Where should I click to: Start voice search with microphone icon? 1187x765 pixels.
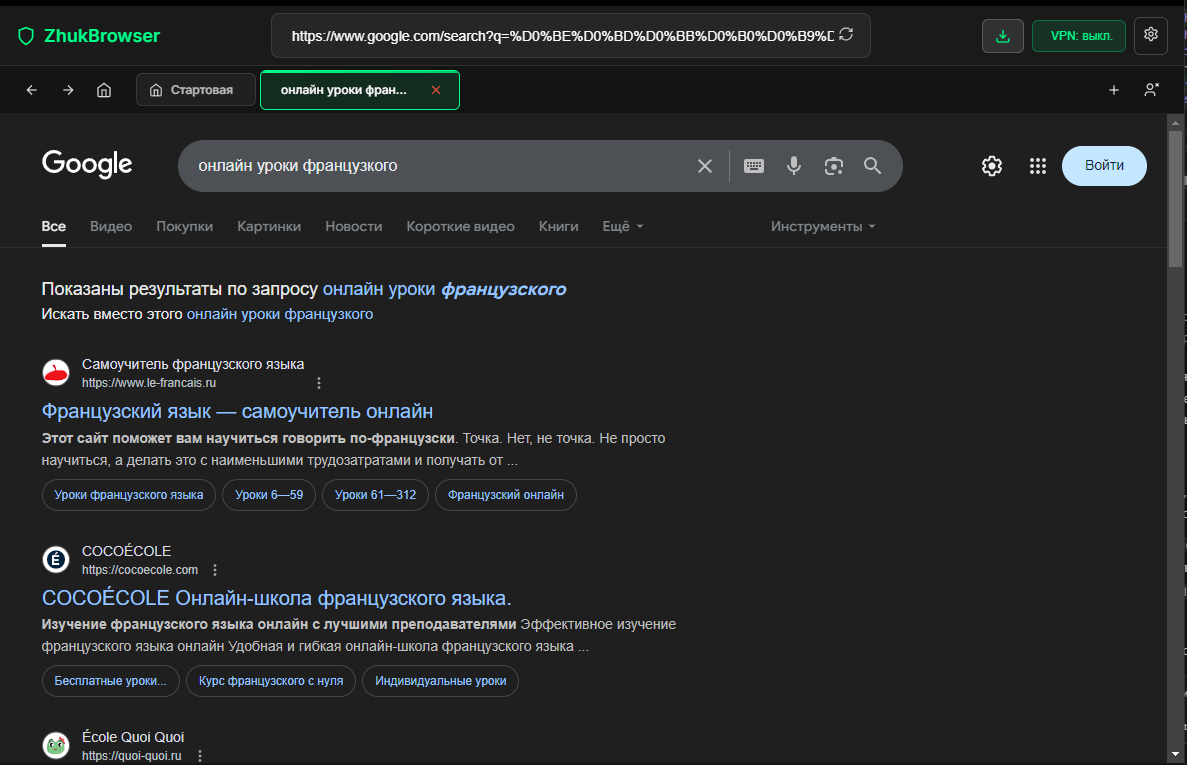[793, 166]
